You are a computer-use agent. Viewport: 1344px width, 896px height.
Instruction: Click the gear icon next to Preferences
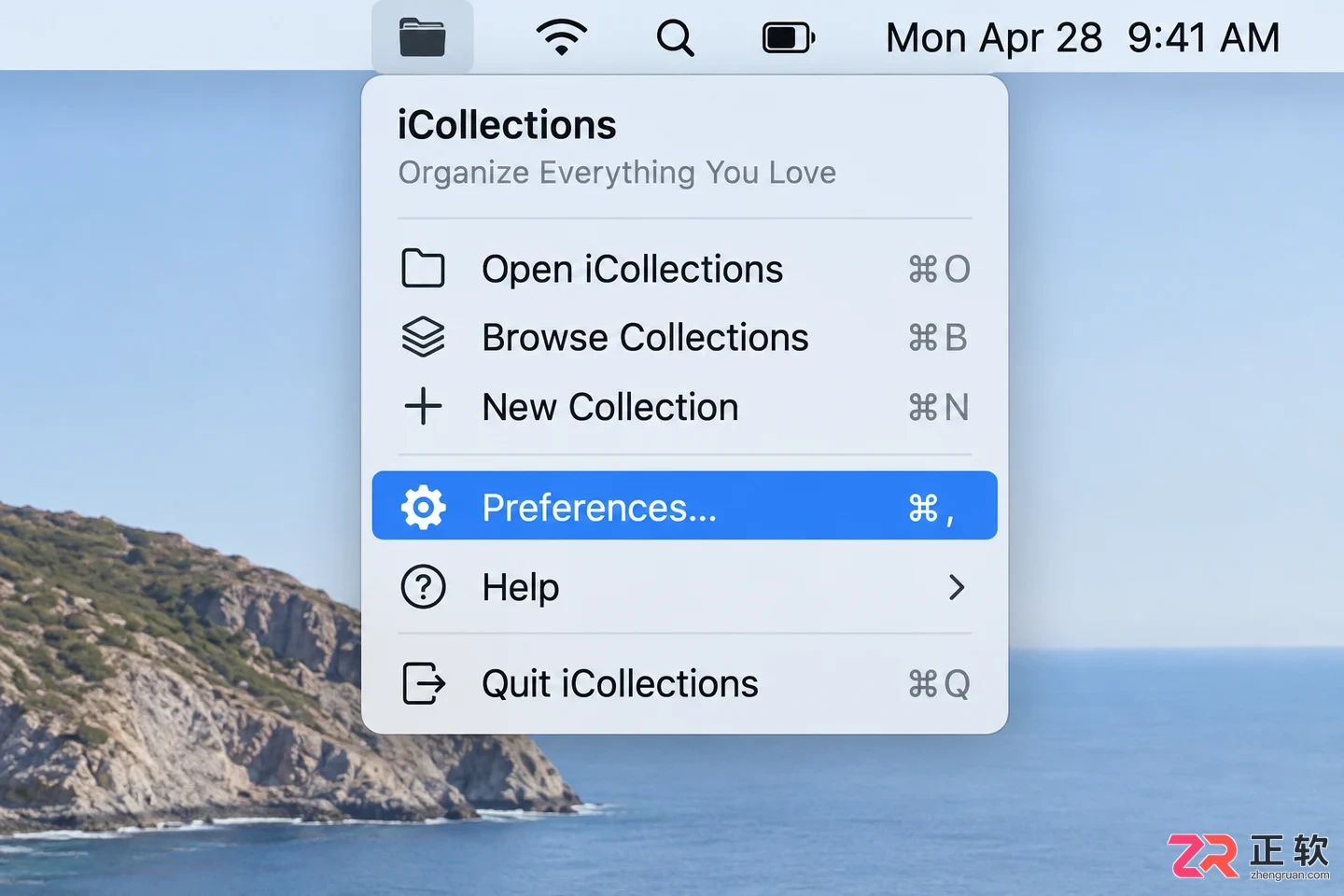pyautogui.click(x=423, y=507)
